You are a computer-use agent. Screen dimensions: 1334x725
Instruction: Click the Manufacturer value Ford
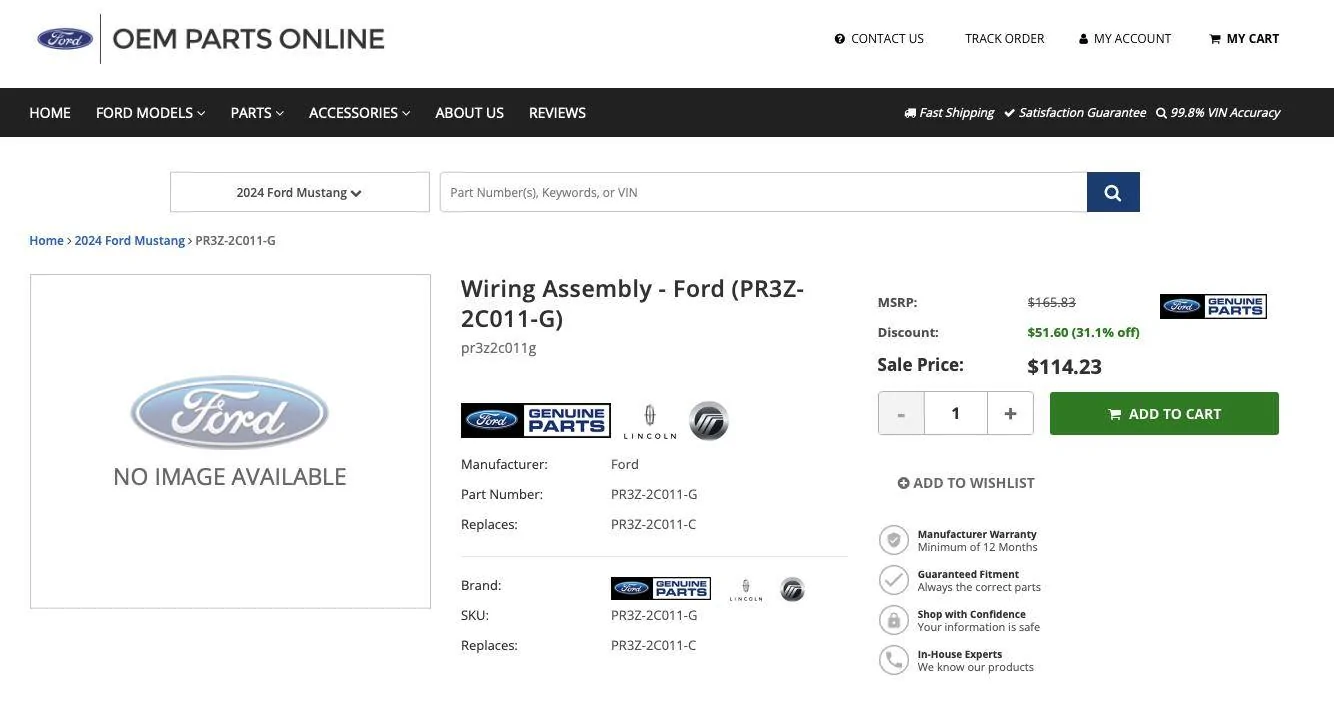tap(625, 464)
